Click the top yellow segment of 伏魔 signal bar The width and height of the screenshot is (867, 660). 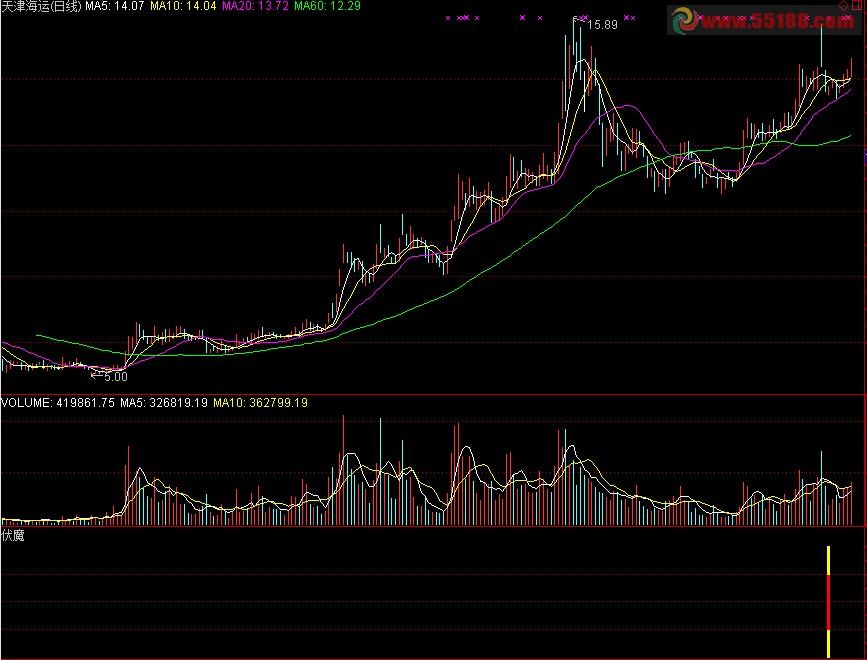click(829, 561)
